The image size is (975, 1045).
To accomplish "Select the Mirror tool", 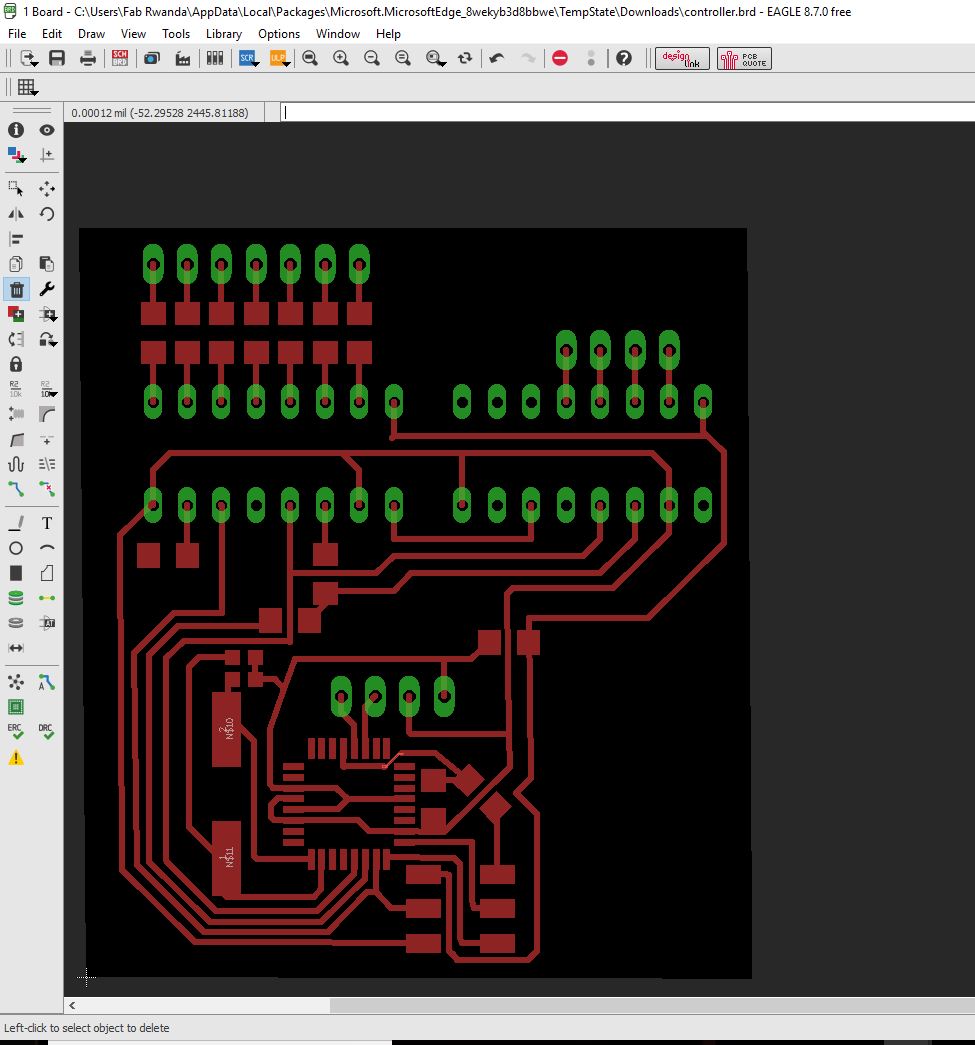I will pyautogui.click(x=16, y=214).
